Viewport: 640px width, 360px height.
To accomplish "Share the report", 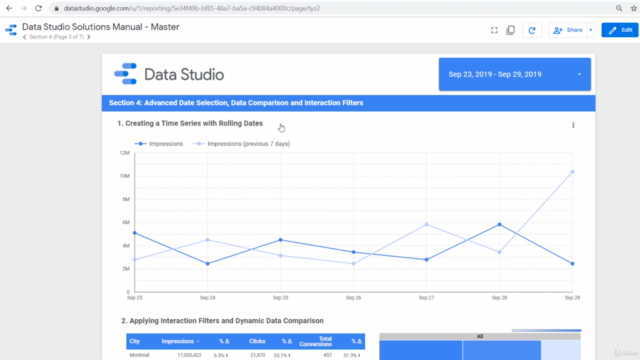I will coord(568,30).
